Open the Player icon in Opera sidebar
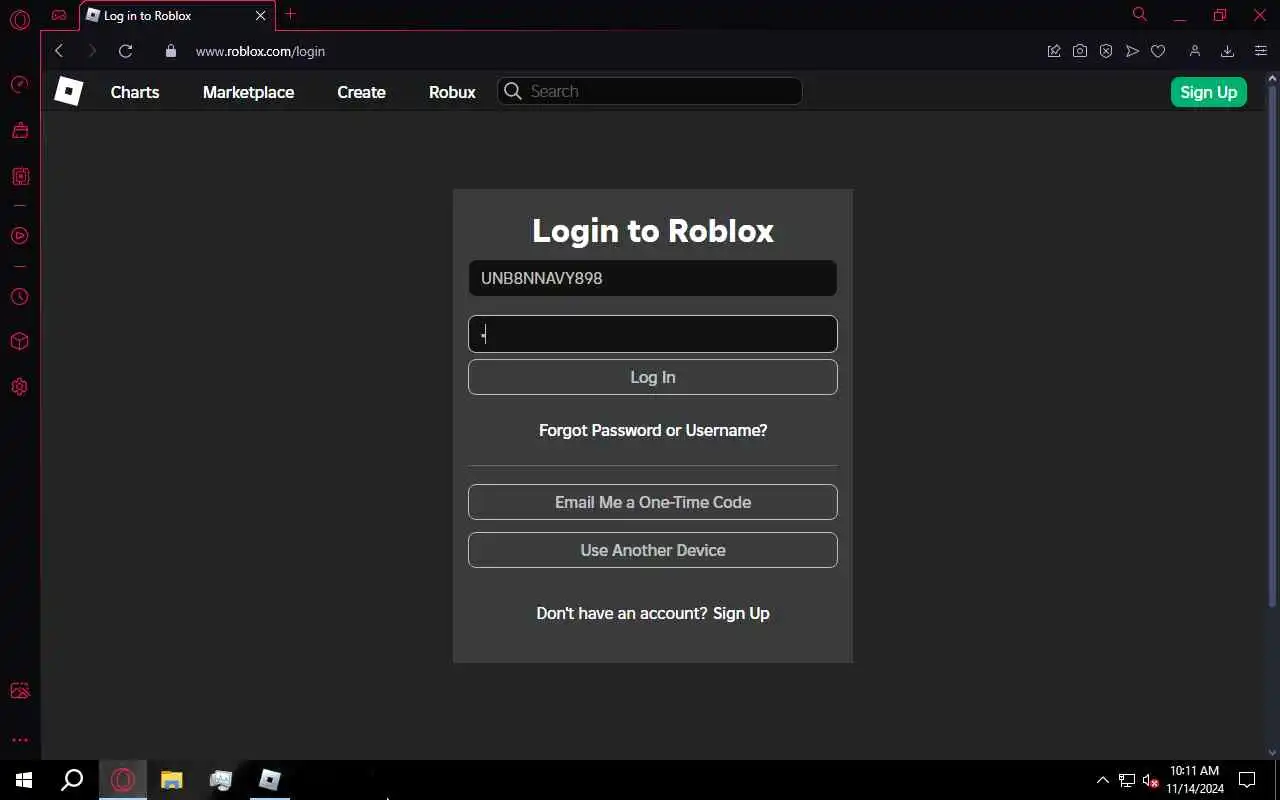Image resolution: width=1280 pixels, height=800 pixels. [x=19, y=236]
